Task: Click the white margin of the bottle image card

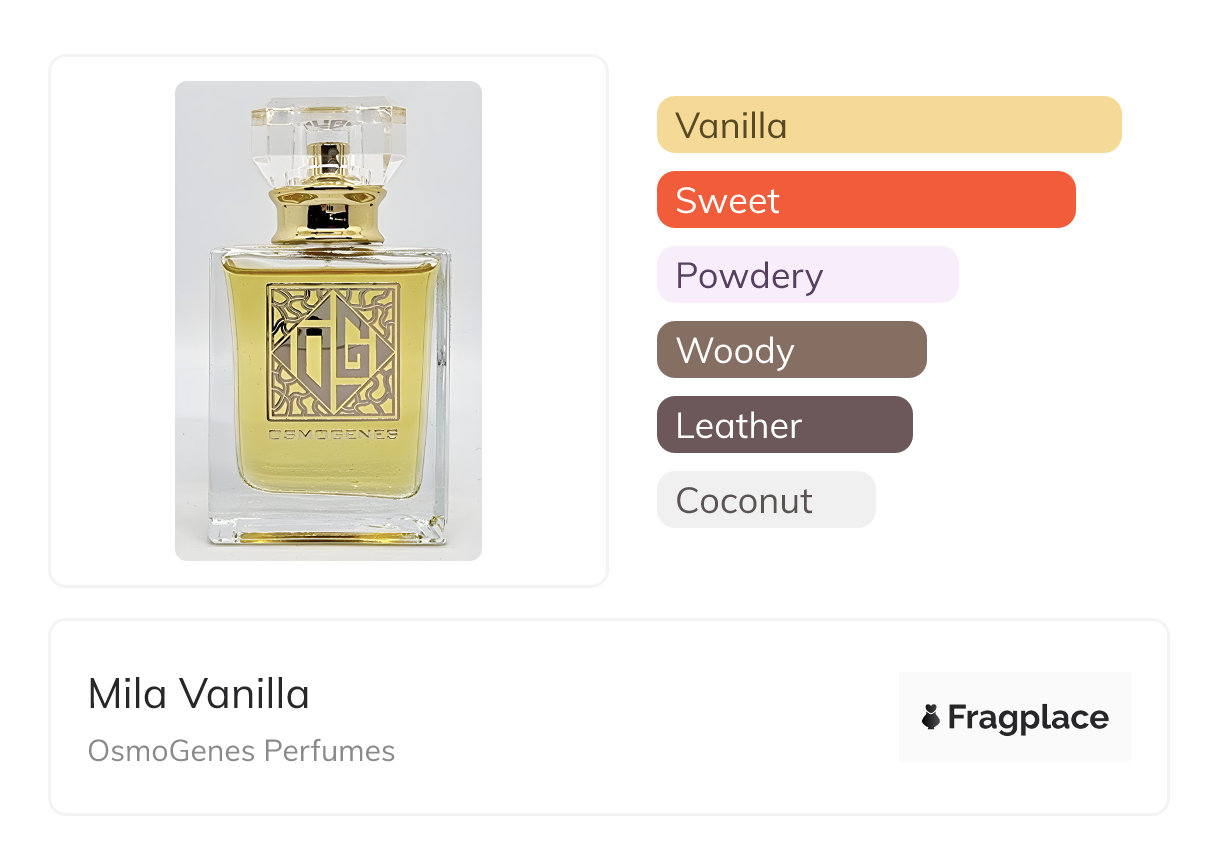Action: point(110,320)
